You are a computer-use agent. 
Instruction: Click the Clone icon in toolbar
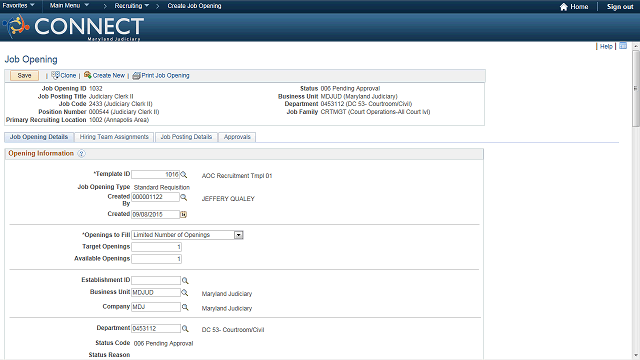[56, 75]
